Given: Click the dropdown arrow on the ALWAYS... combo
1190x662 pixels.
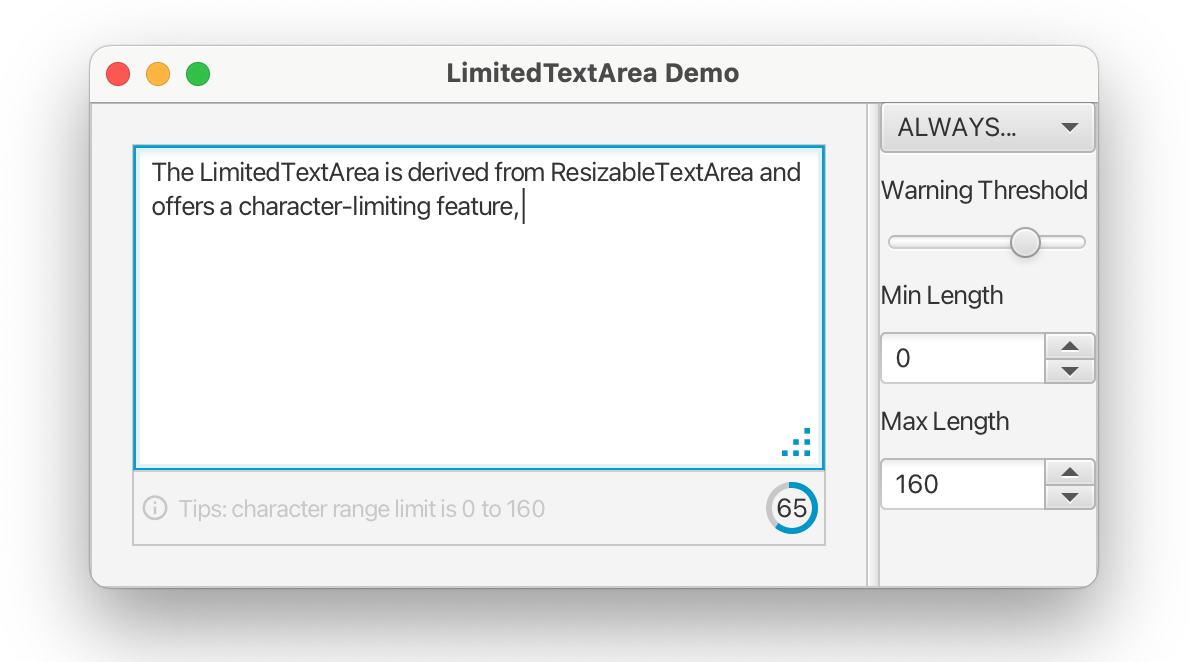Looking at the screenshot, I should pyautogui.click(x=1069, y=127).
